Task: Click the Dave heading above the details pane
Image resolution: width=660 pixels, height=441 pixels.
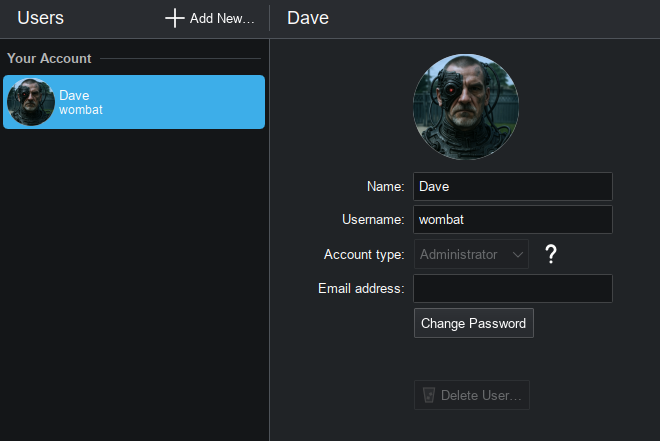Action: click(x=308, y=18)
